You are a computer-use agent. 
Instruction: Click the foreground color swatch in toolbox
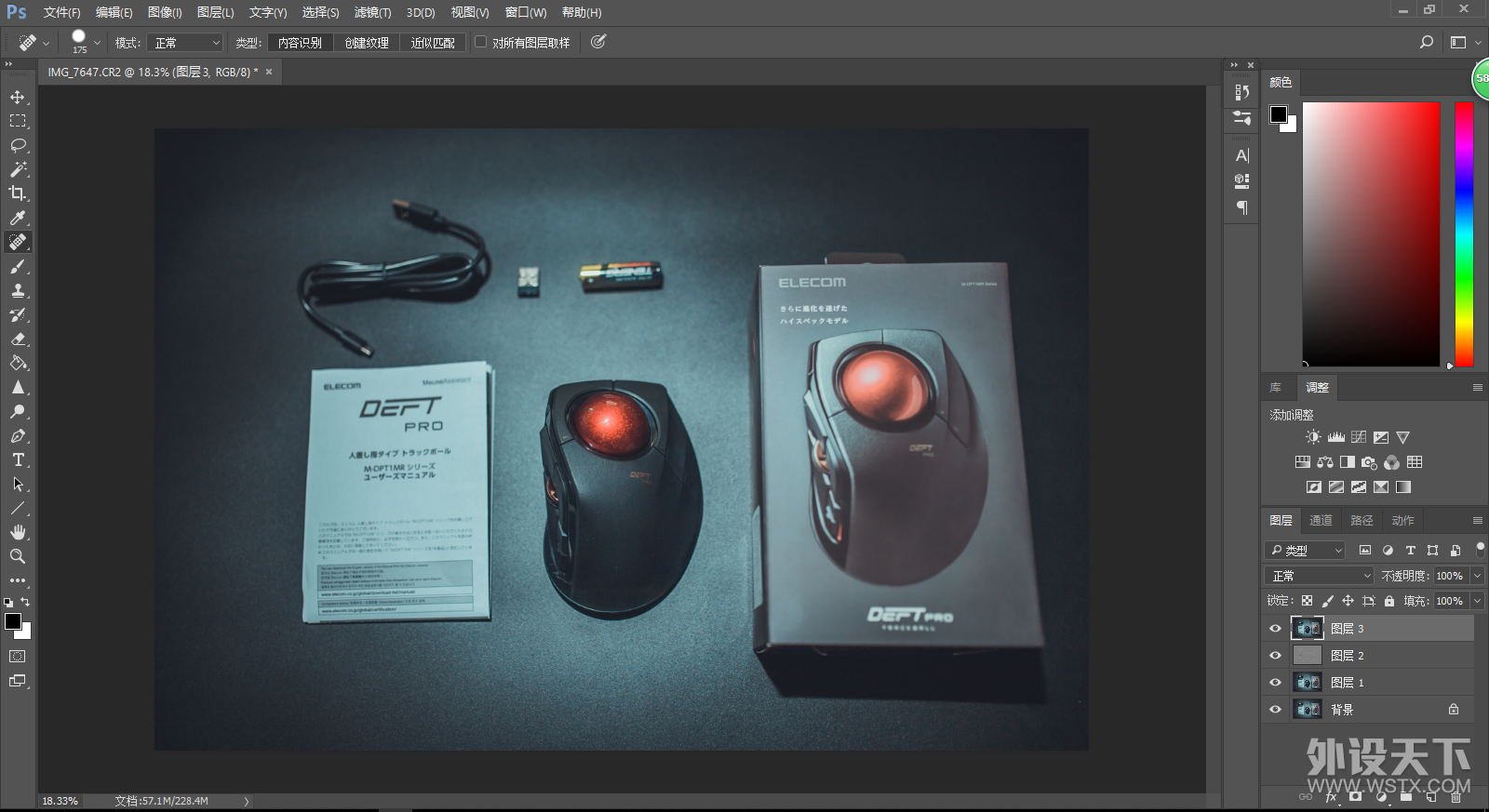[x=13, y=621]
